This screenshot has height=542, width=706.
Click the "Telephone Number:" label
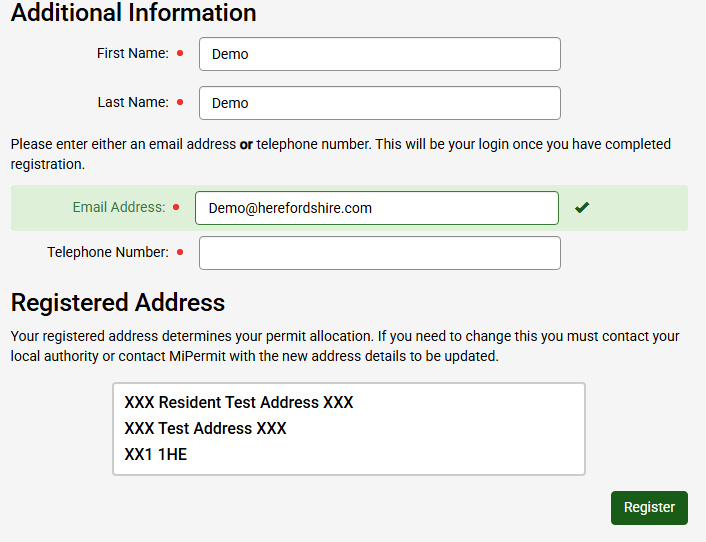click(x=108, y=253)
